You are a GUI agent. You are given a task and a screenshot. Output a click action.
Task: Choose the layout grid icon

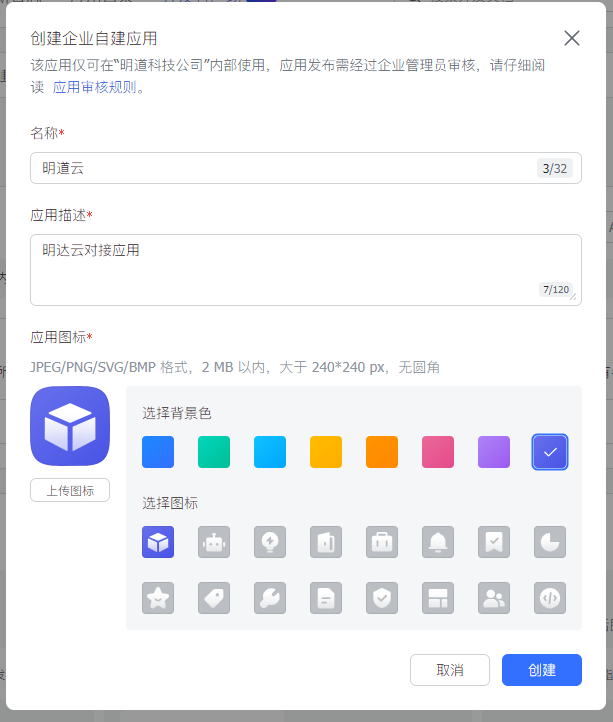438,598
